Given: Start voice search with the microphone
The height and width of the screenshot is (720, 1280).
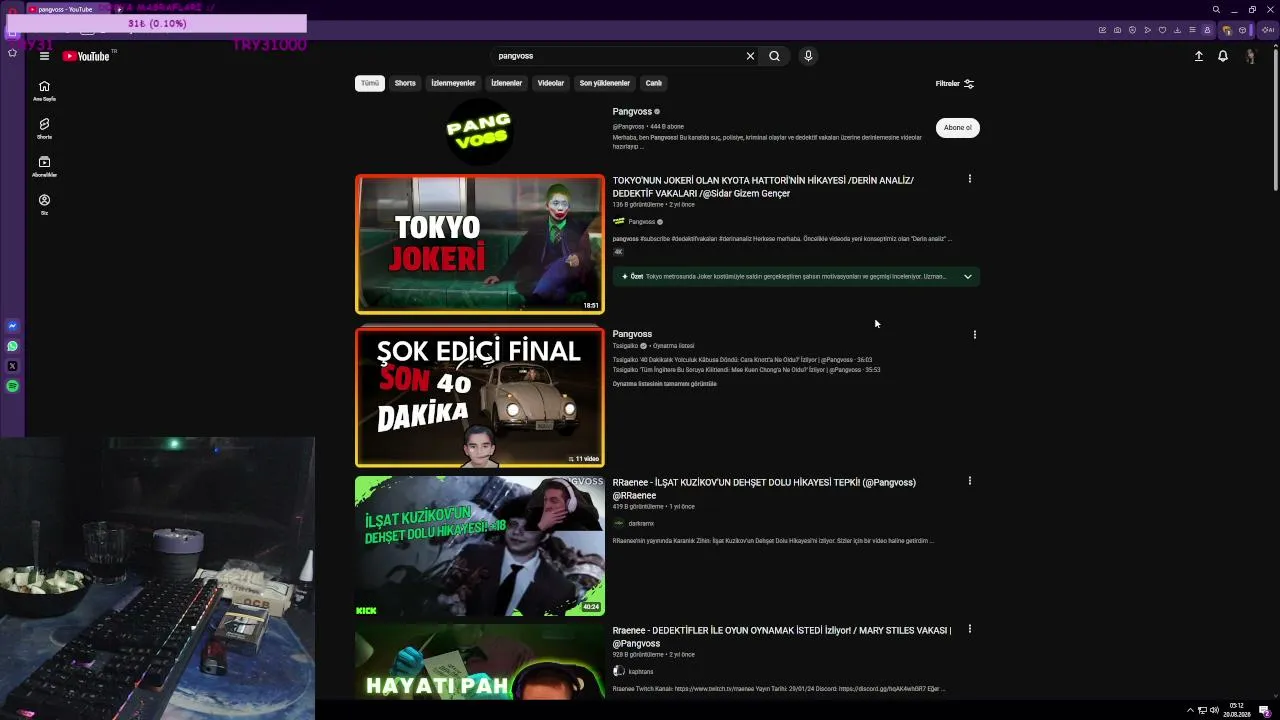Looking at the screenshot, I should [808, 56].
